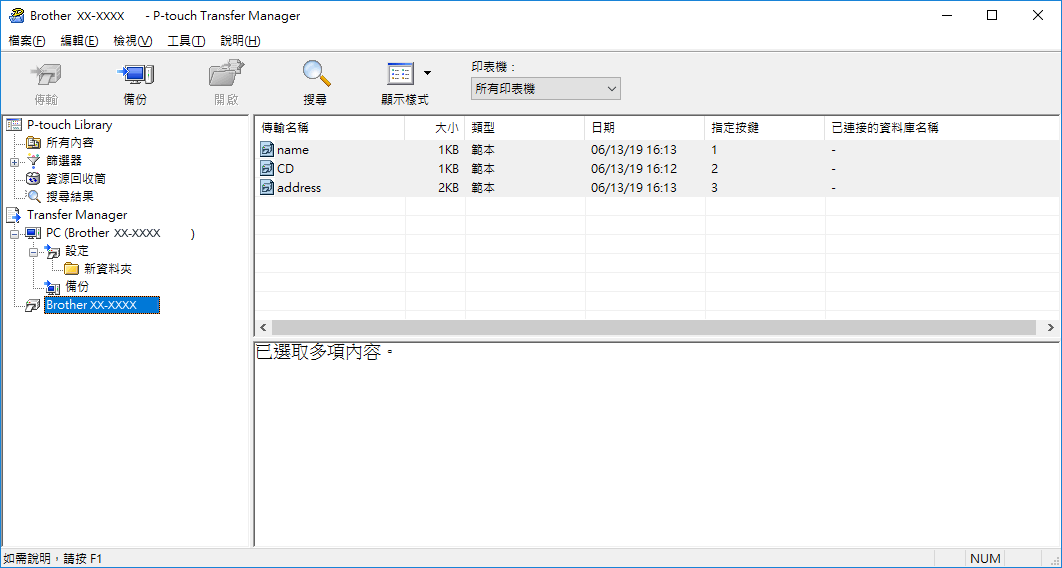Sort by the 指定按鍵 column header
Viewport: 1062px width, 568px height.
point(765,128)
